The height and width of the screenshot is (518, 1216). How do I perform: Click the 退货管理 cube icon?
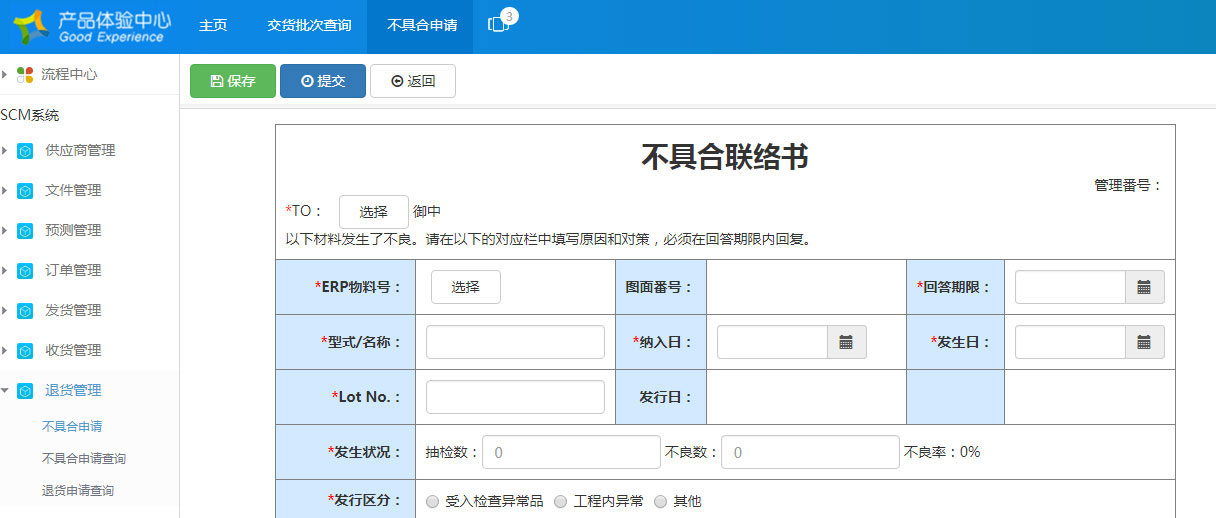tap(25, 391)
